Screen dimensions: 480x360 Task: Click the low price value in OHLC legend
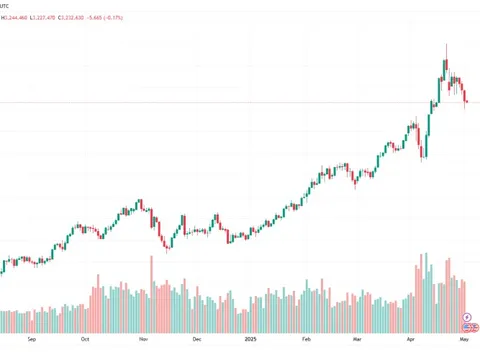[44, 17]
